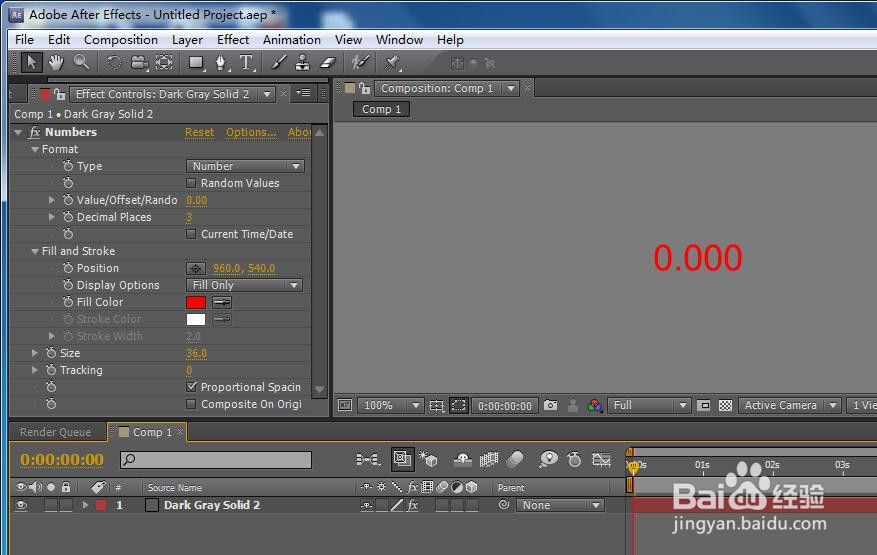This screenshot has height=555, width=877.
Task: Enable the Current Time/Date checkbox
Action: coord(191,234)
